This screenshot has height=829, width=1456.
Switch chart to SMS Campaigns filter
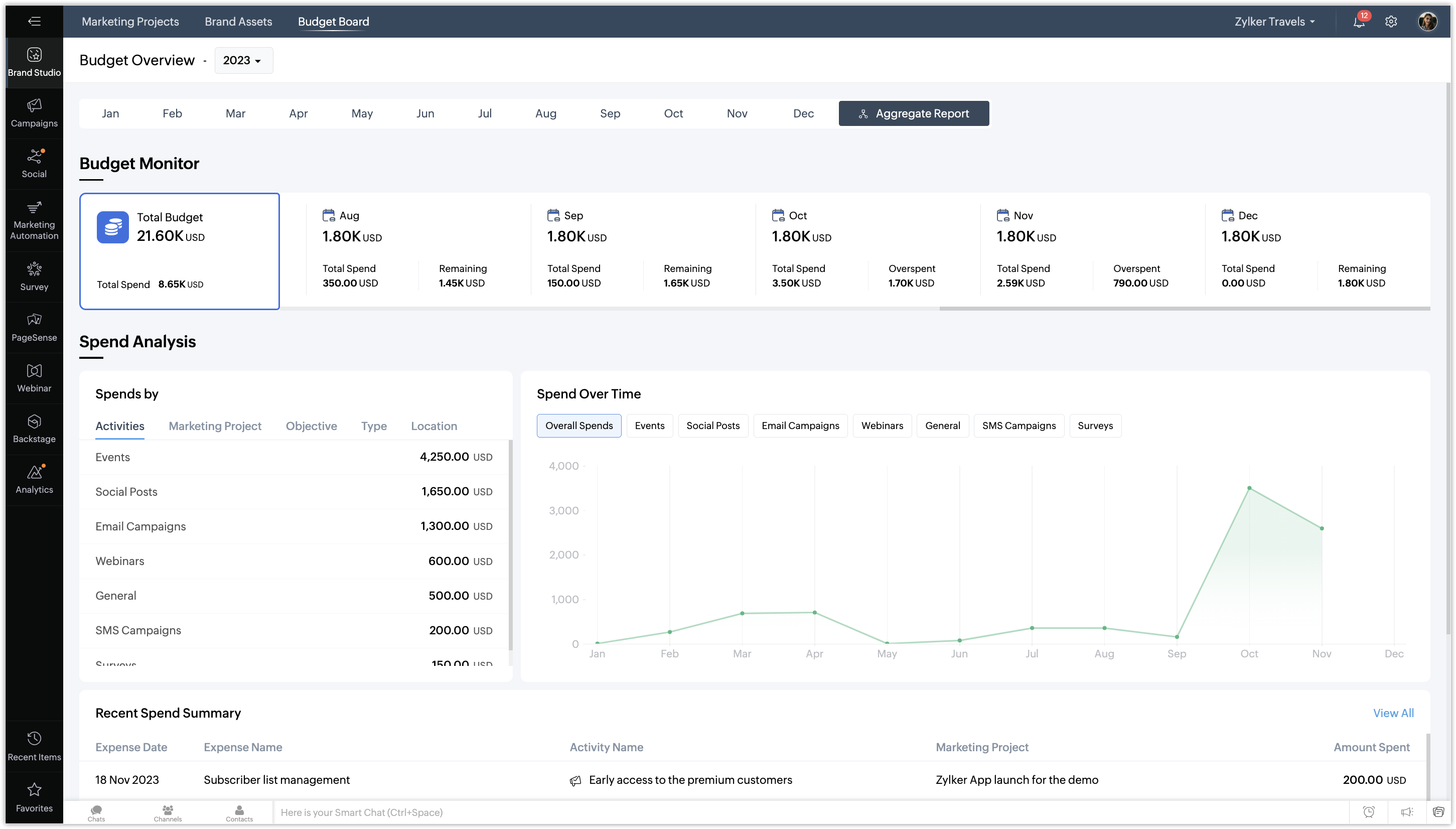point(1018,426)
